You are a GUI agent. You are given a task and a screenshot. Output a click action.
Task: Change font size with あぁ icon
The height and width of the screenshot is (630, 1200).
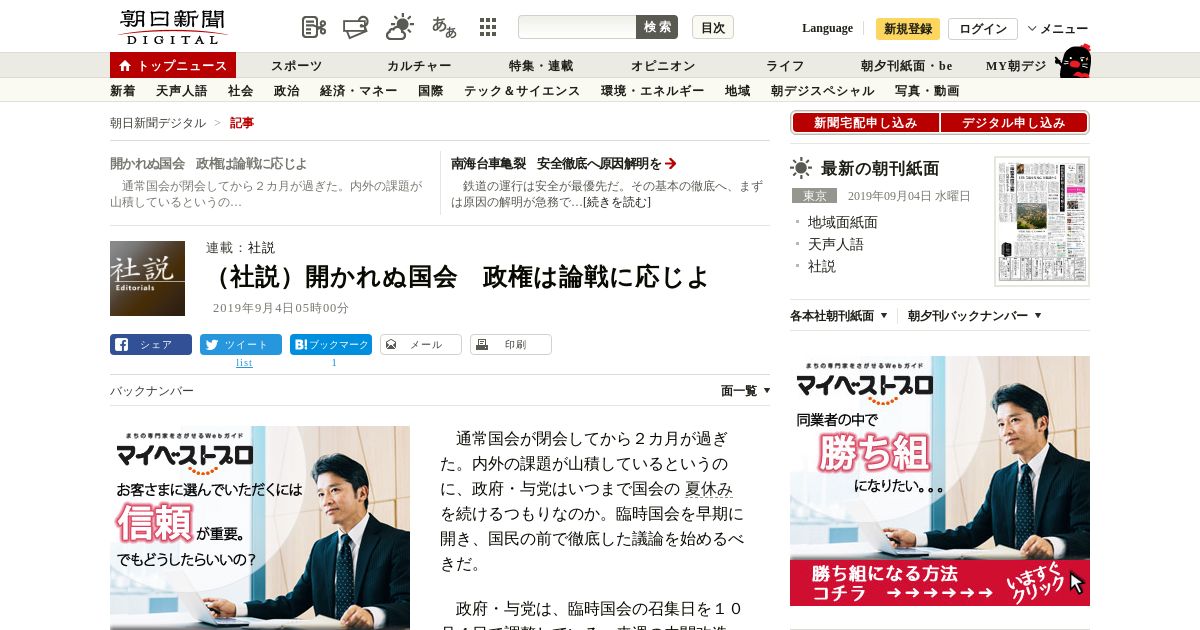click(444, 27)
